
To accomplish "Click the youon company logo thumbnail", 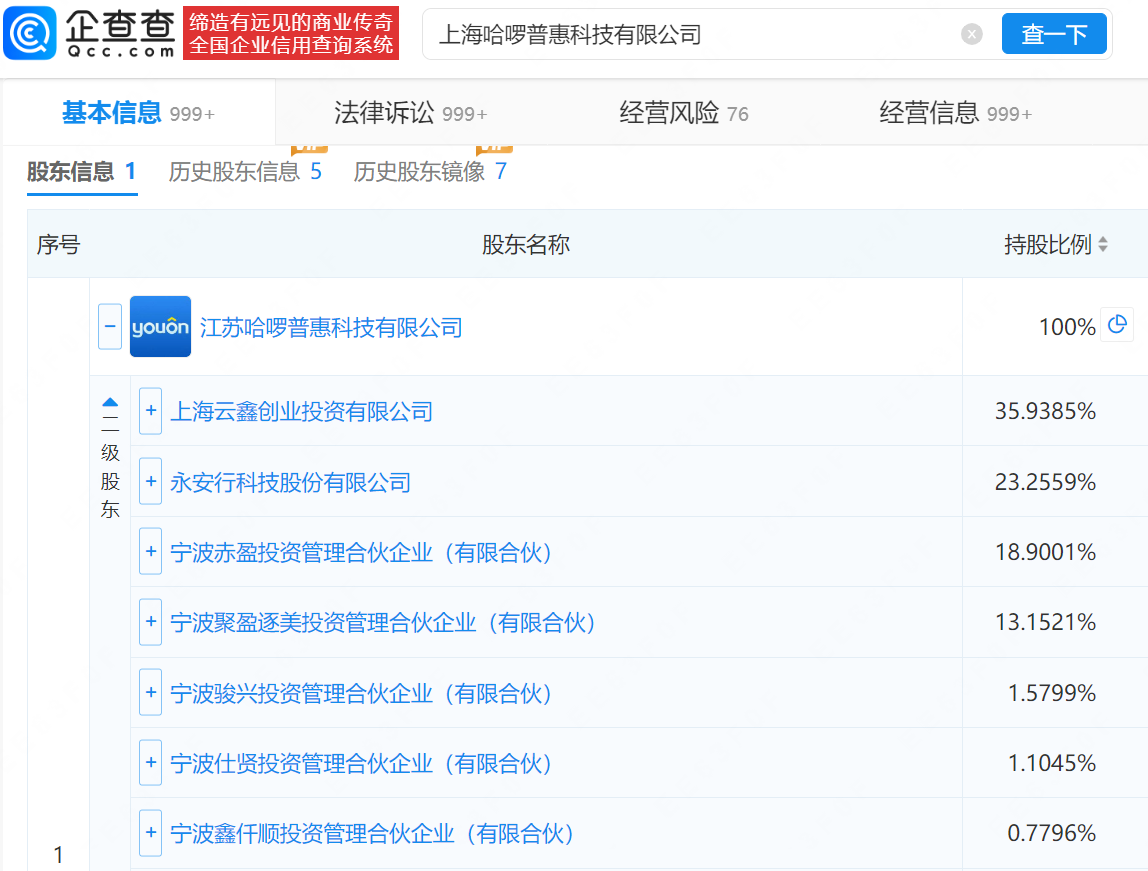I will click(x=160, y=327).
